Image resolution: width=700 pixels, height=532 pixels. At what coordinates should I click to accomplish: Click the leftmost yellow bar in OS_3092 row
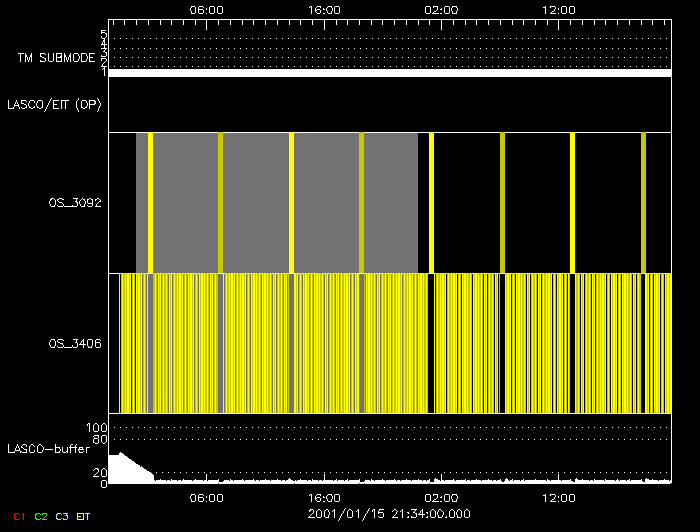pyautogui.click(x=150, y=202)
